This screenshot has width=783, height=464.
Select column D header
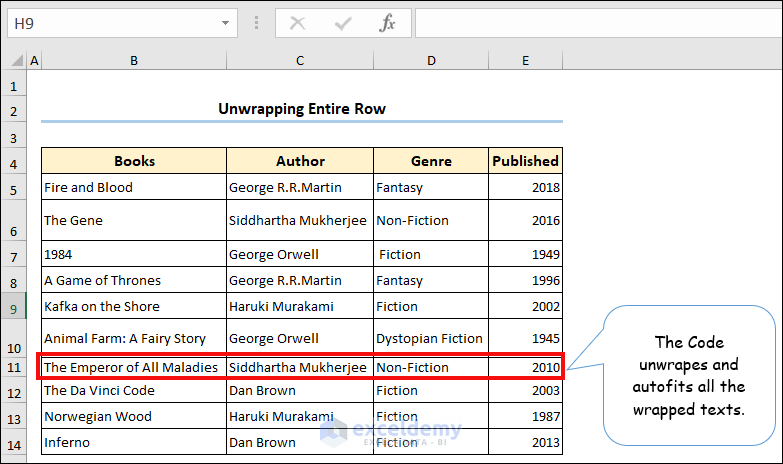tap(431, 60)
